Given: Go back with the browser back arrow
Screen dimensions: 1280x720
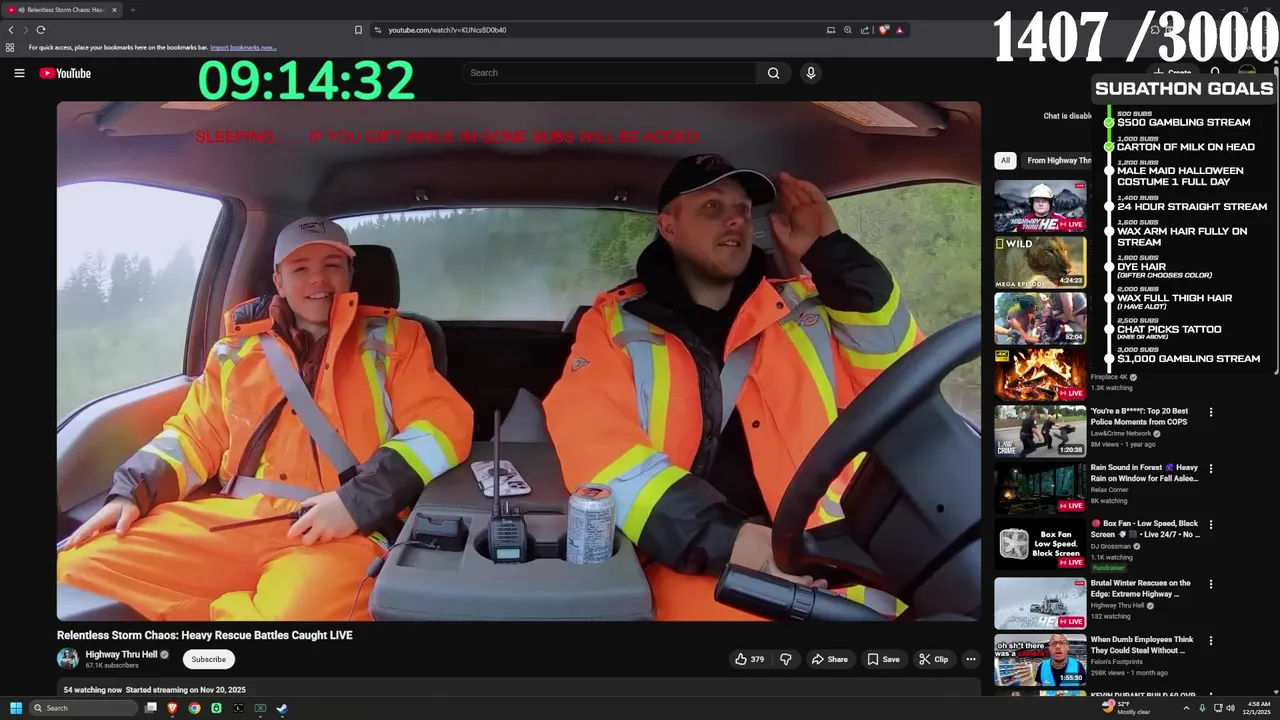Looking at the screenshot, I should click(x=11, y=30).
